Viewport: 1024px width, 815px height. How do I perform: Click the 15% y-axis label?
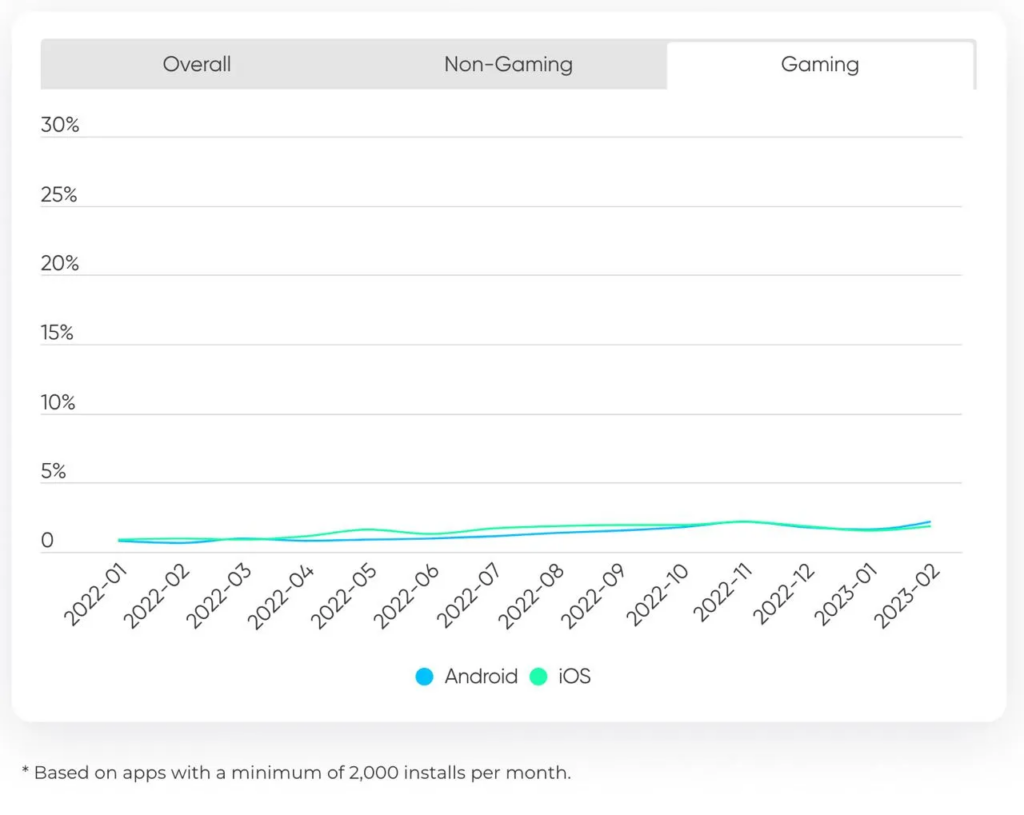click(59, 333)
